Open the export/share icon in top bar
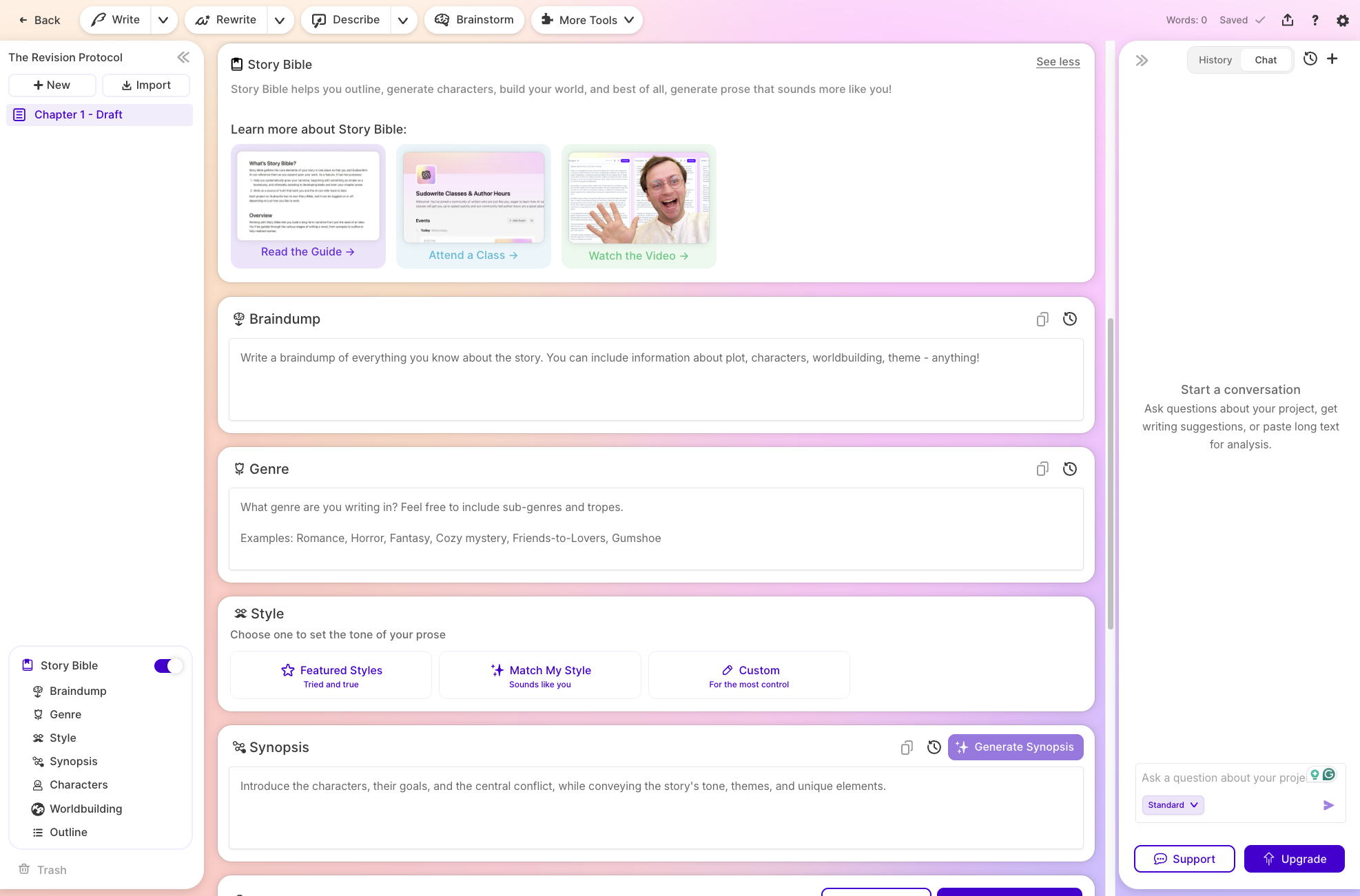The width and height of the screenshot is (1360, 896). (x=1288, y=20)
